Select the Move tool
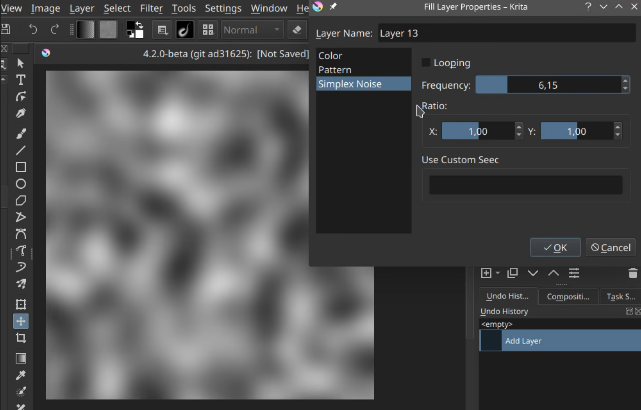 (x=21, y=321)
